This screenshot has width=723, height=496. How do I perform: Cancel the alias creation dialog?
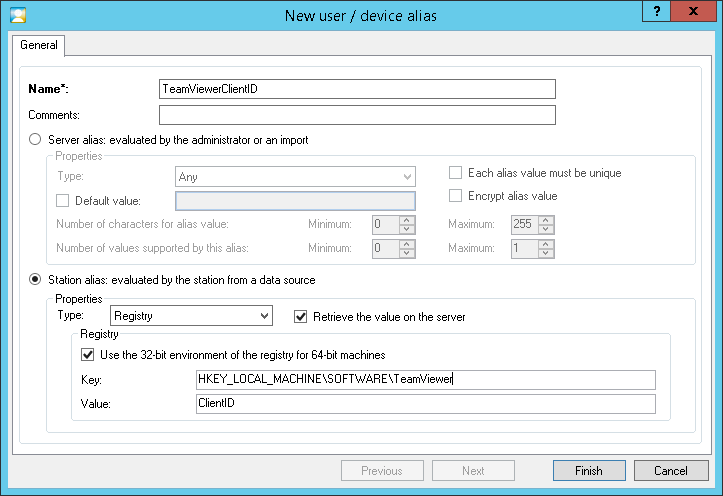(x=671, y=471)
